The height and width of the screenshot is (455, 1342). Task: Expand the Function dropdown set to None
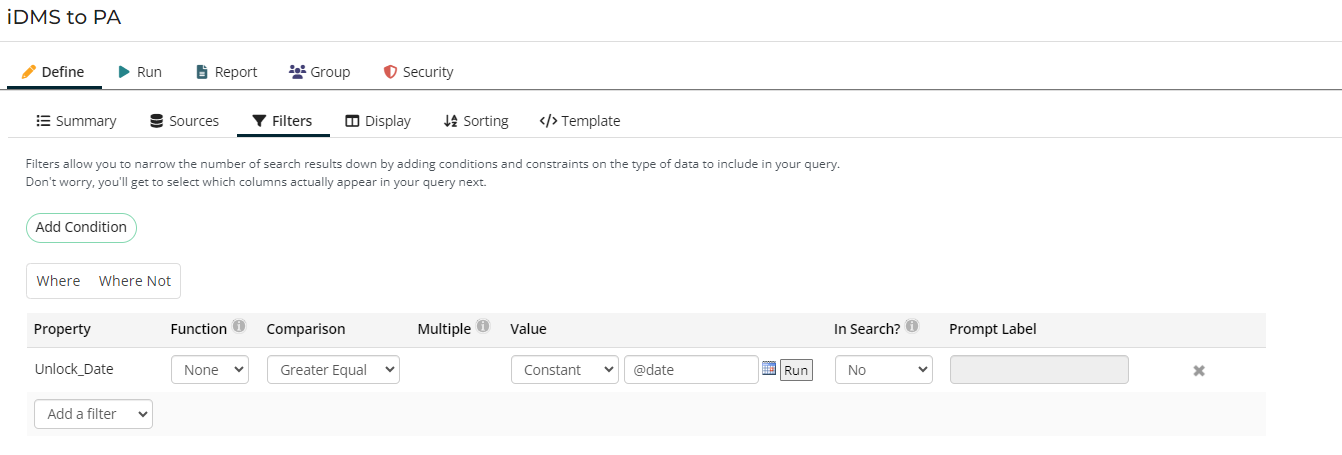click(x=210, y=370)
